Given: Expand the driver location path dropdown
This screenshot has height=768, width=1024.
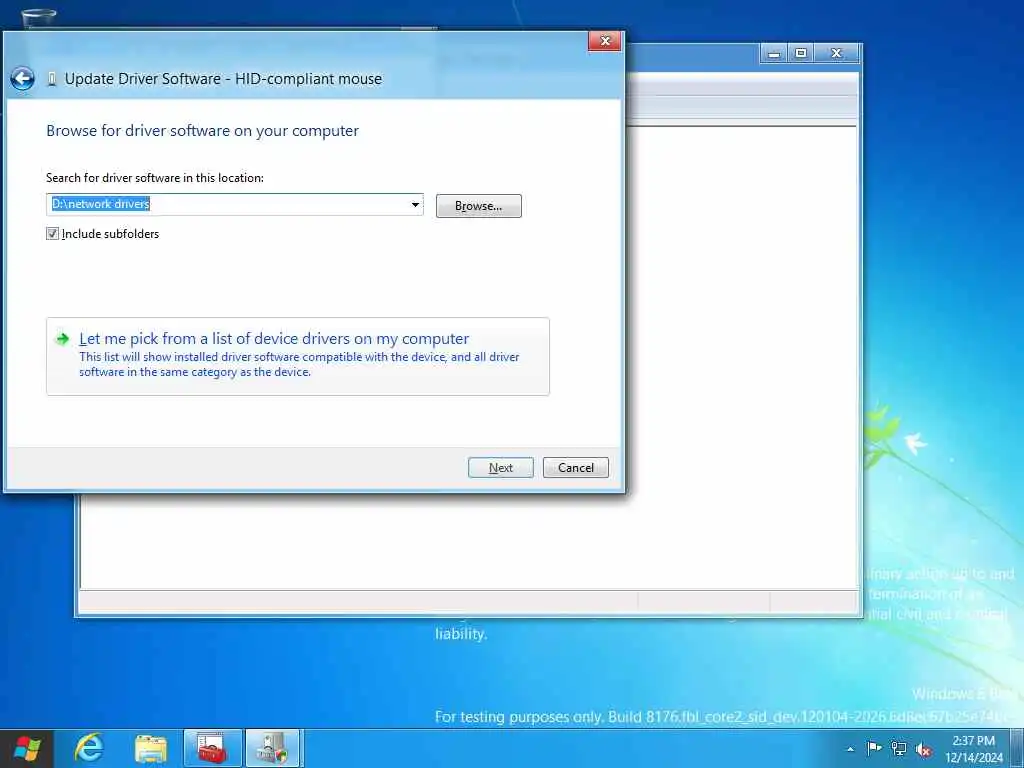Looking at the screenshot, I should [x=415, y=204].
